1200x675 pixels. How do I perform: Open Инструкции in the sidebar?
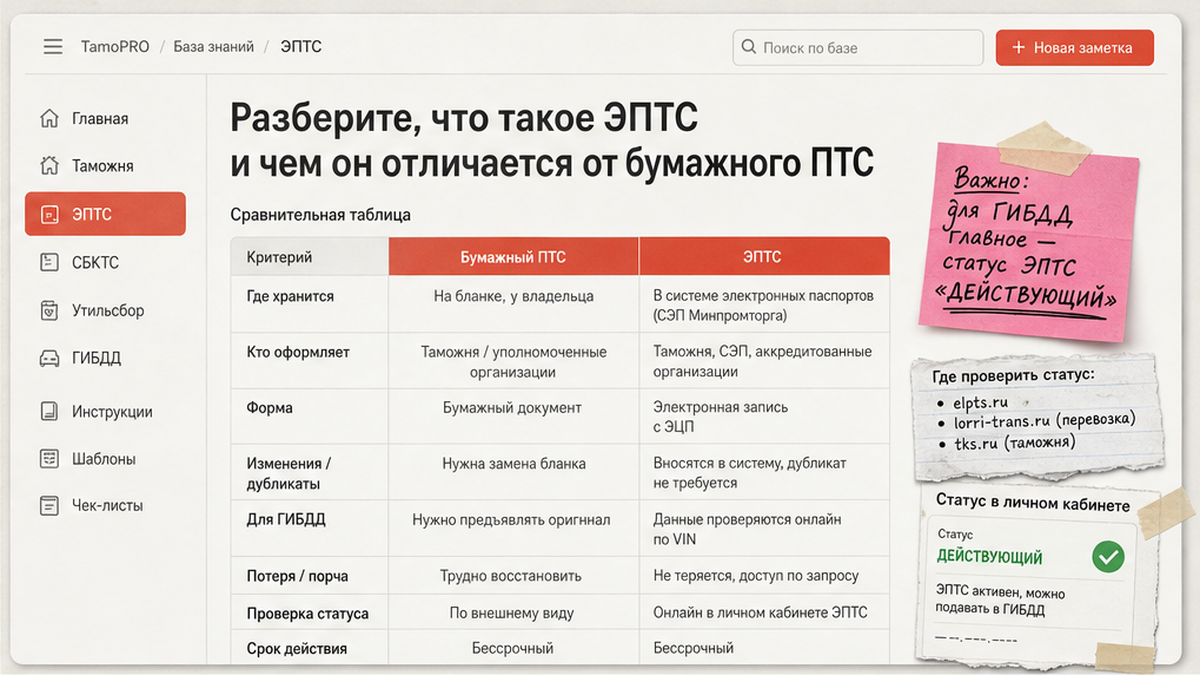pos(105,411)
